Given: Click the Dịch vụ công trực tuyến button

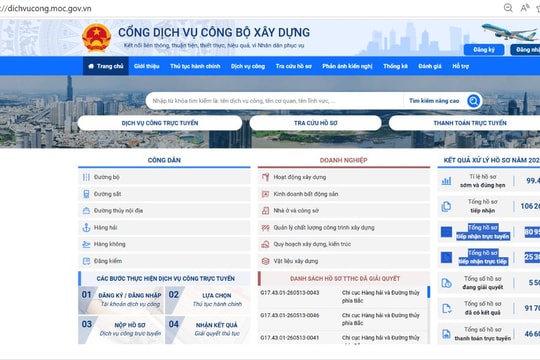Looking at the screenshot, I should [160, 123].
